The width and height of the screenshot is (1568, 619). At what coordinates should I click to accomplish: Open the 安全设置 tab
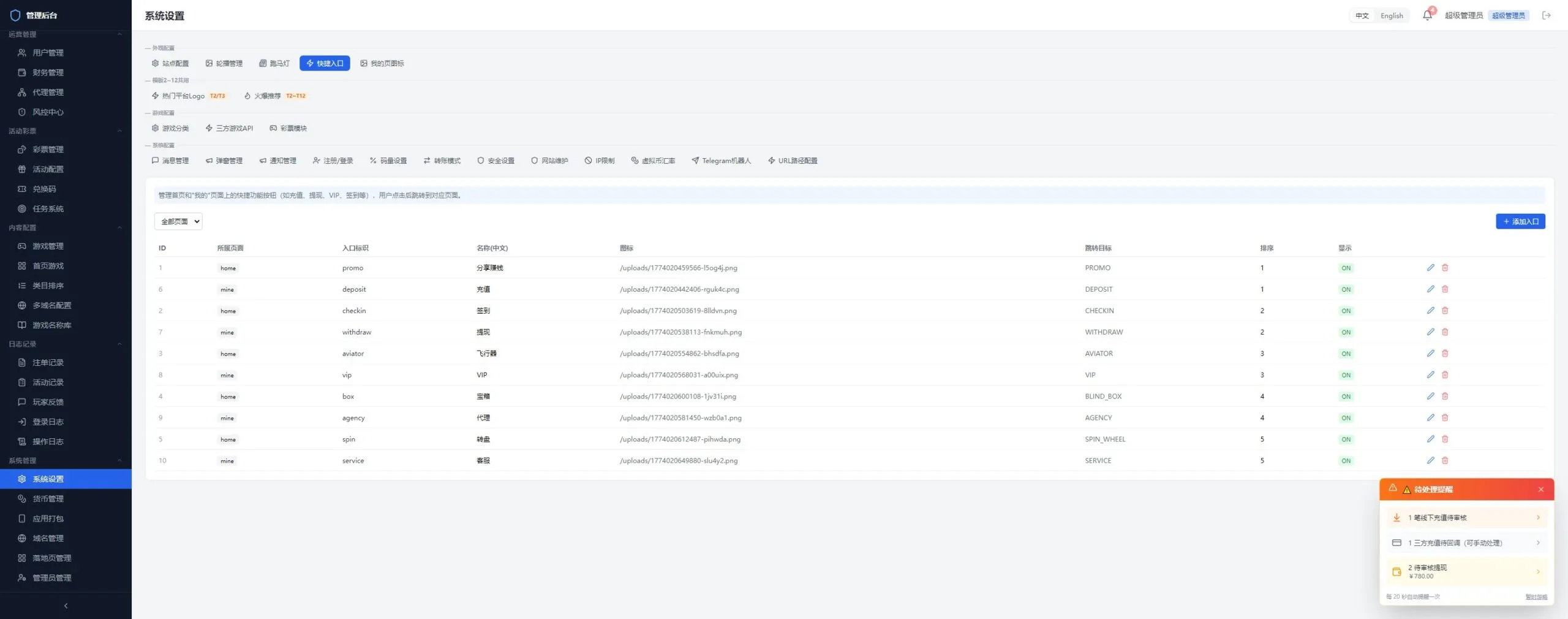click(x=496, y=161)
